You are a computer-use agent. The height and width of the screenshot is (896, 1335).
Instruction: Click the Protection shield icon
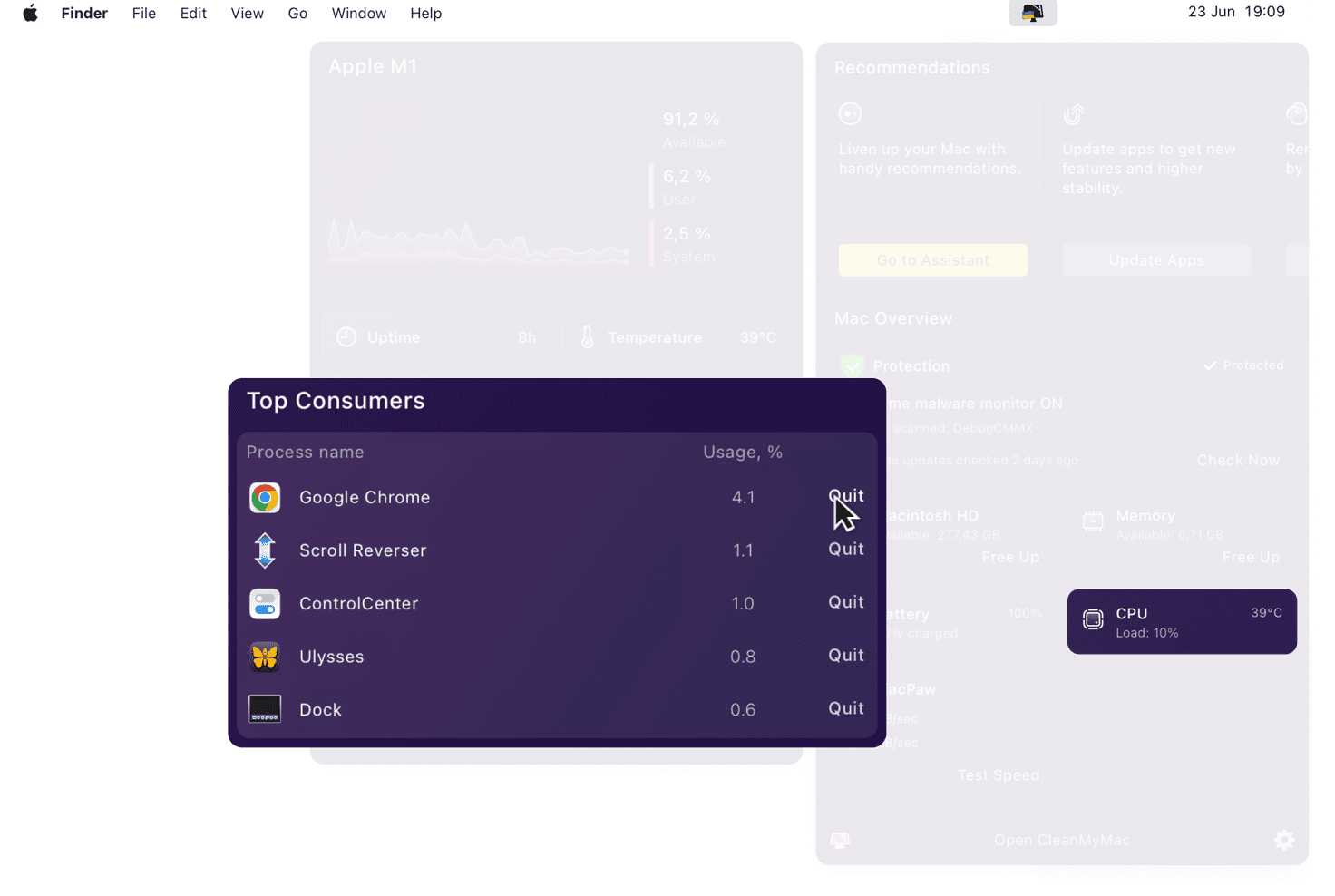pos(852,365)
